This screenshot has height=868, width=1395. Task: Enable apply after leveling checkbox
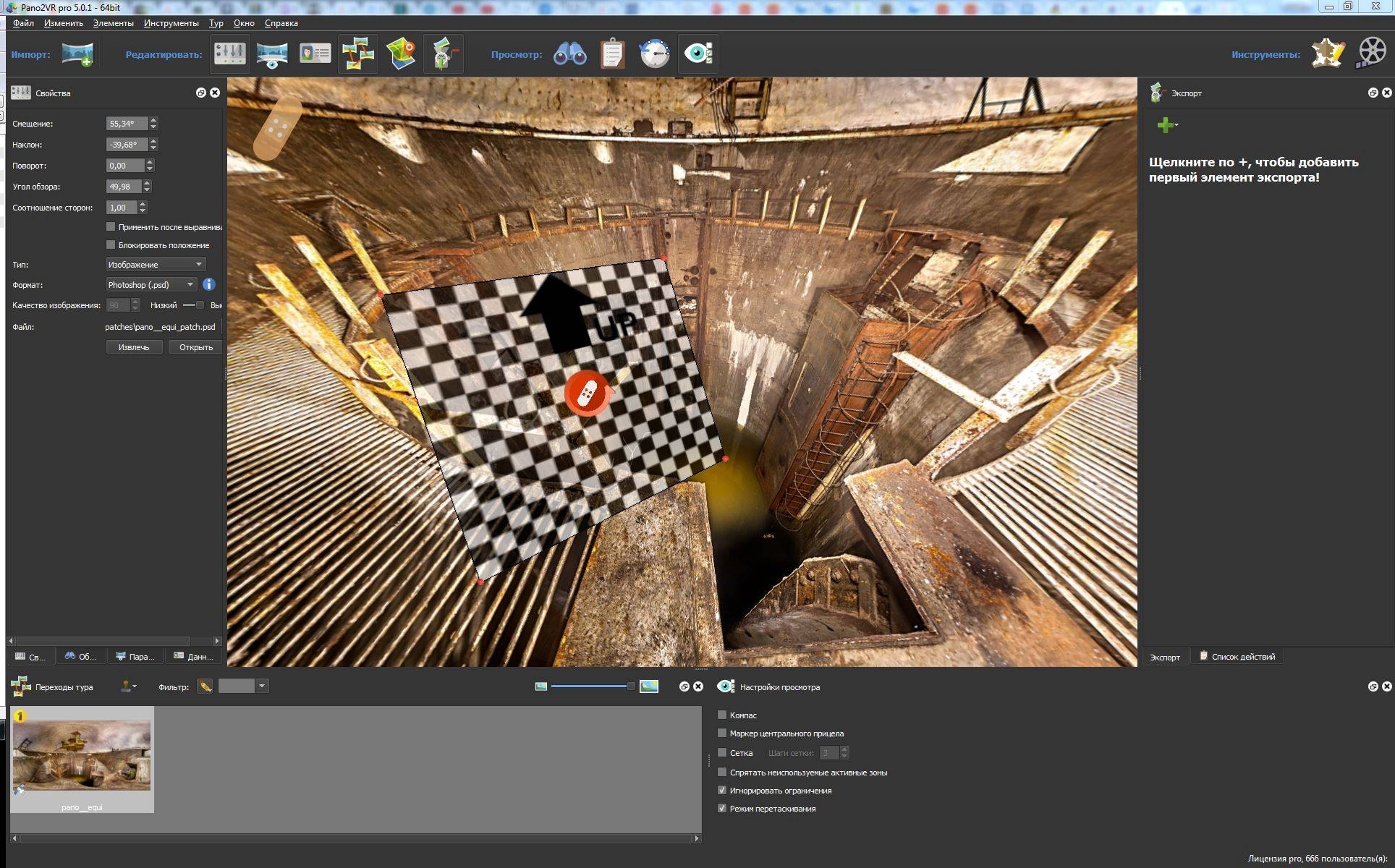[111, 226]
